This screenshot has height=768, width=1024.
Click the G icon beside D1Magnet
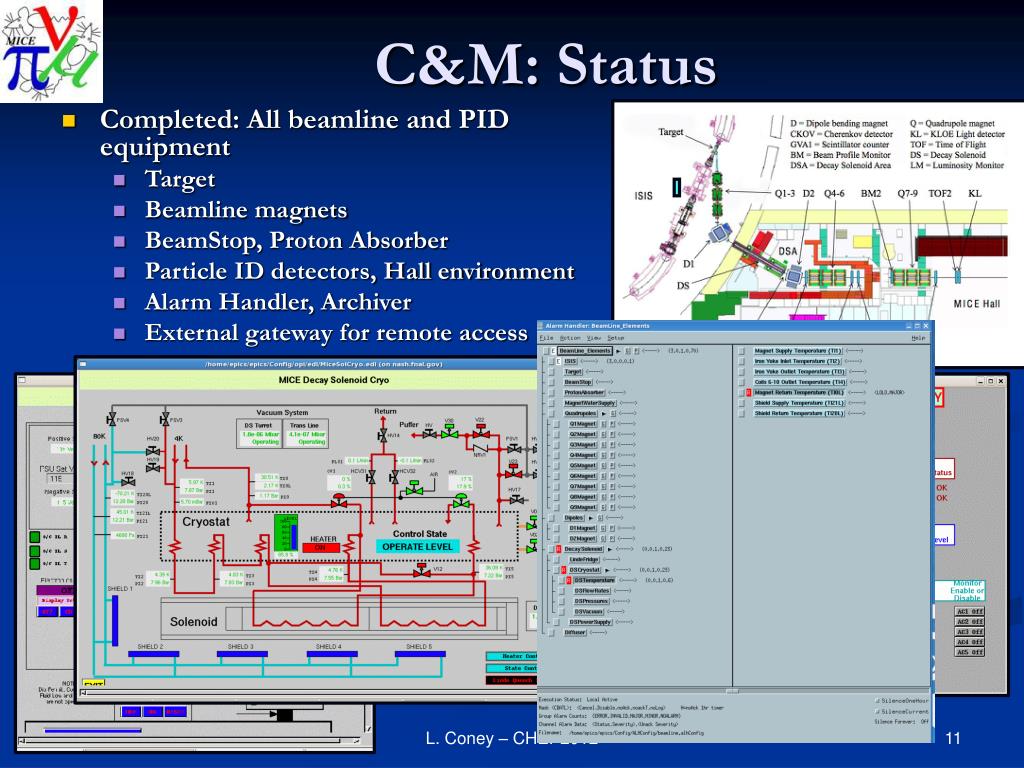604,528
